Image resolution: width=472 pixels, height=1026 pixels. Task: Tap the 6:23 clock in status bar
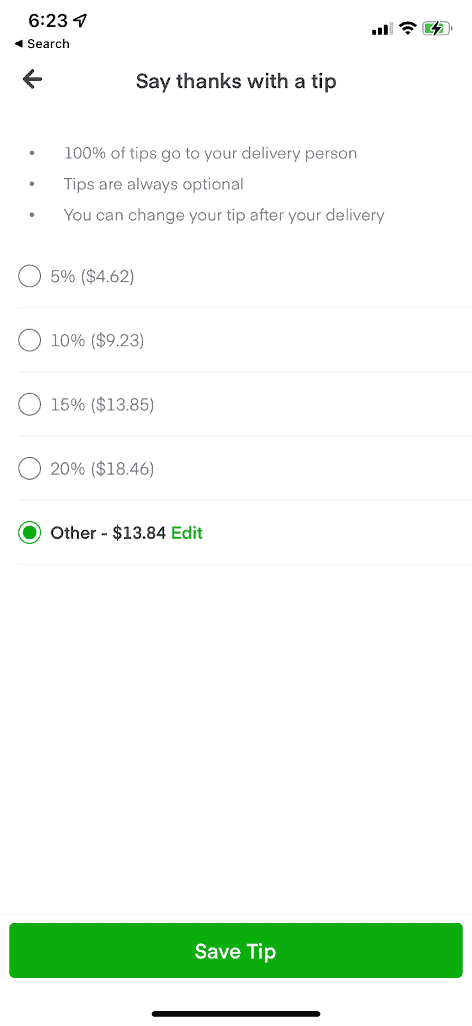click(x=47, y=21)
